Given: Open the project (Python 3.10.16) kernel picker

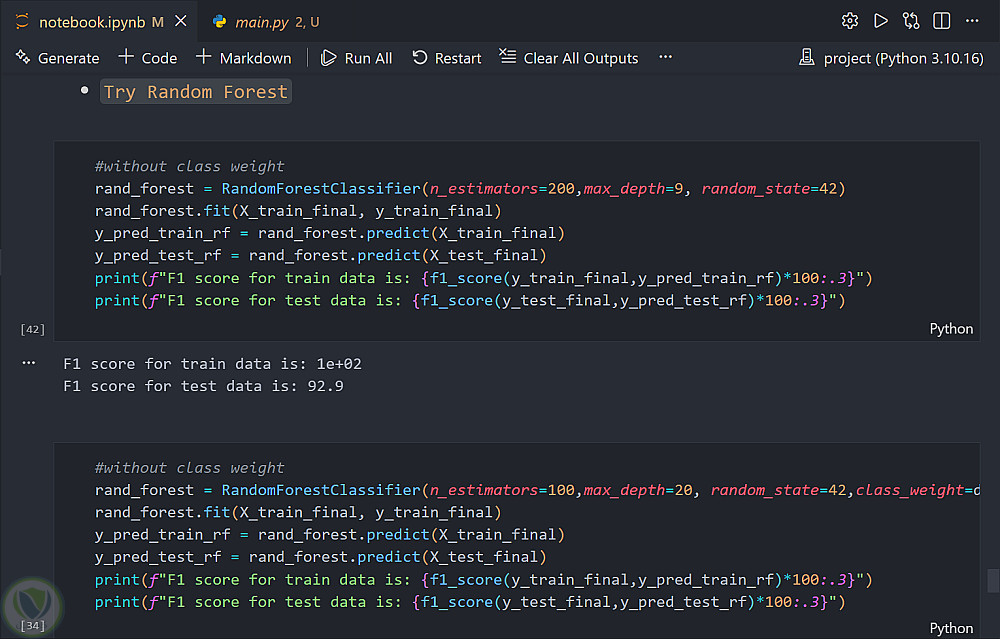Looking at the screenshot, I should [x=893, y=58].
